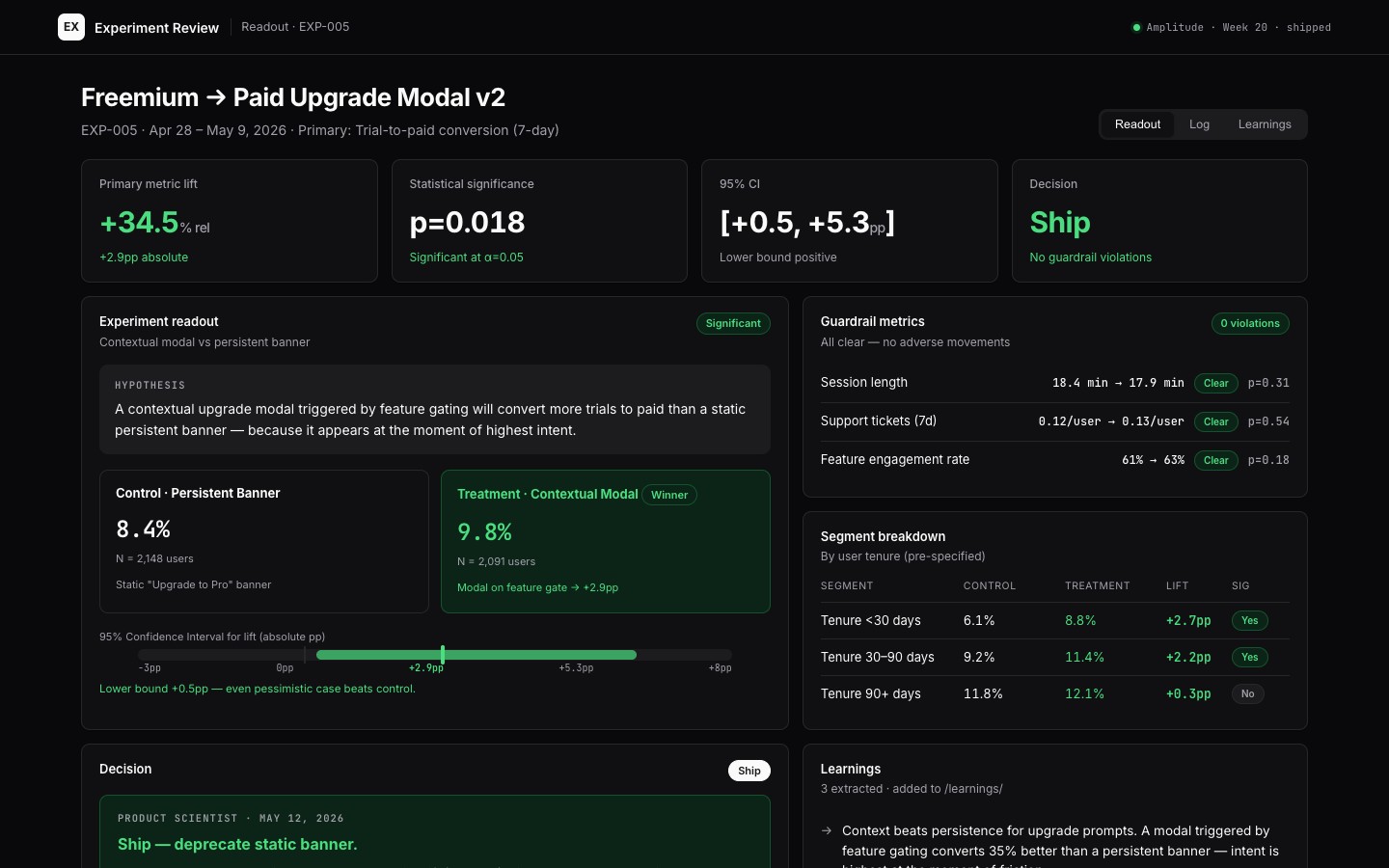Click the Support tickets (7d) row
This screenshot has width=1389, height=868.
tap(1054, 421)
